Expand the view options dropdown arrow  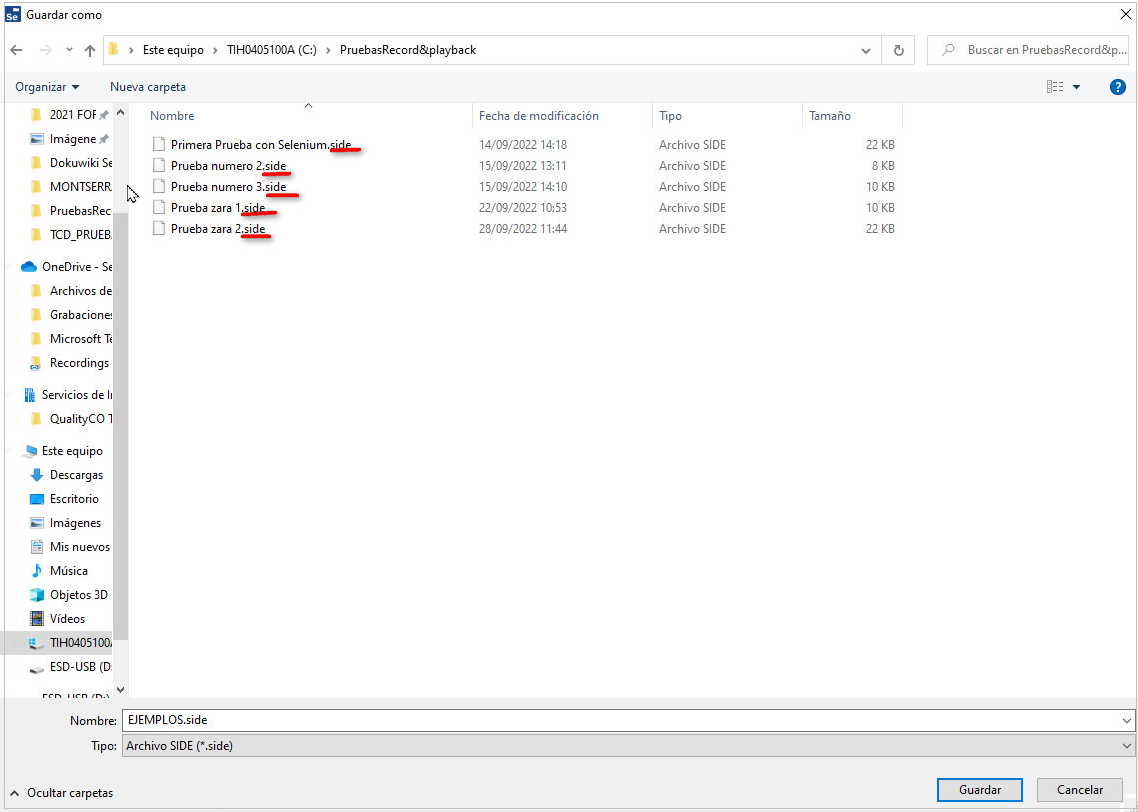[x=1077, y=87]
